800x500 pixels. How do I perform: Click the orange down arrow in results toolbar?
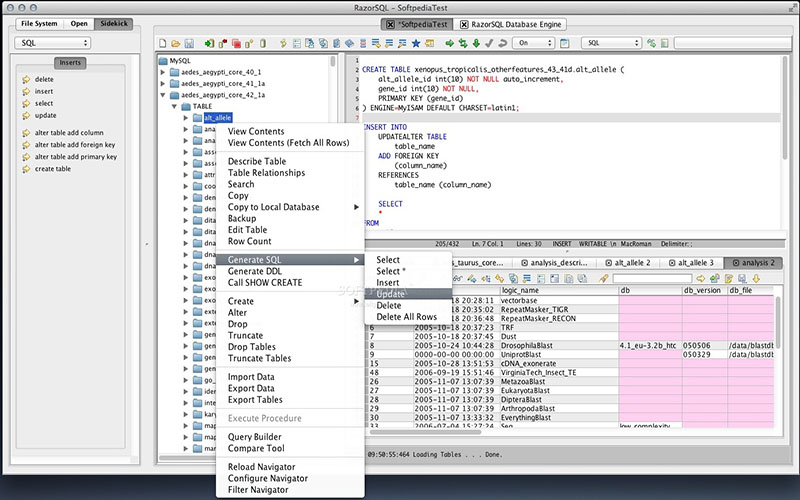pyautogui.click(x=756, y=279)
